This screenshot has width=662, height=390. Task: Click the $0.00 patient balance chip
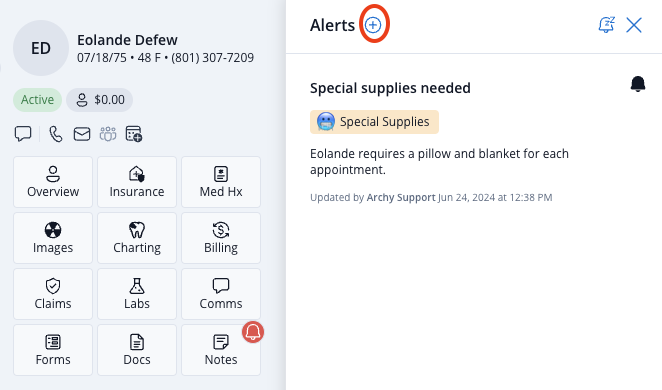pos(100,100)
